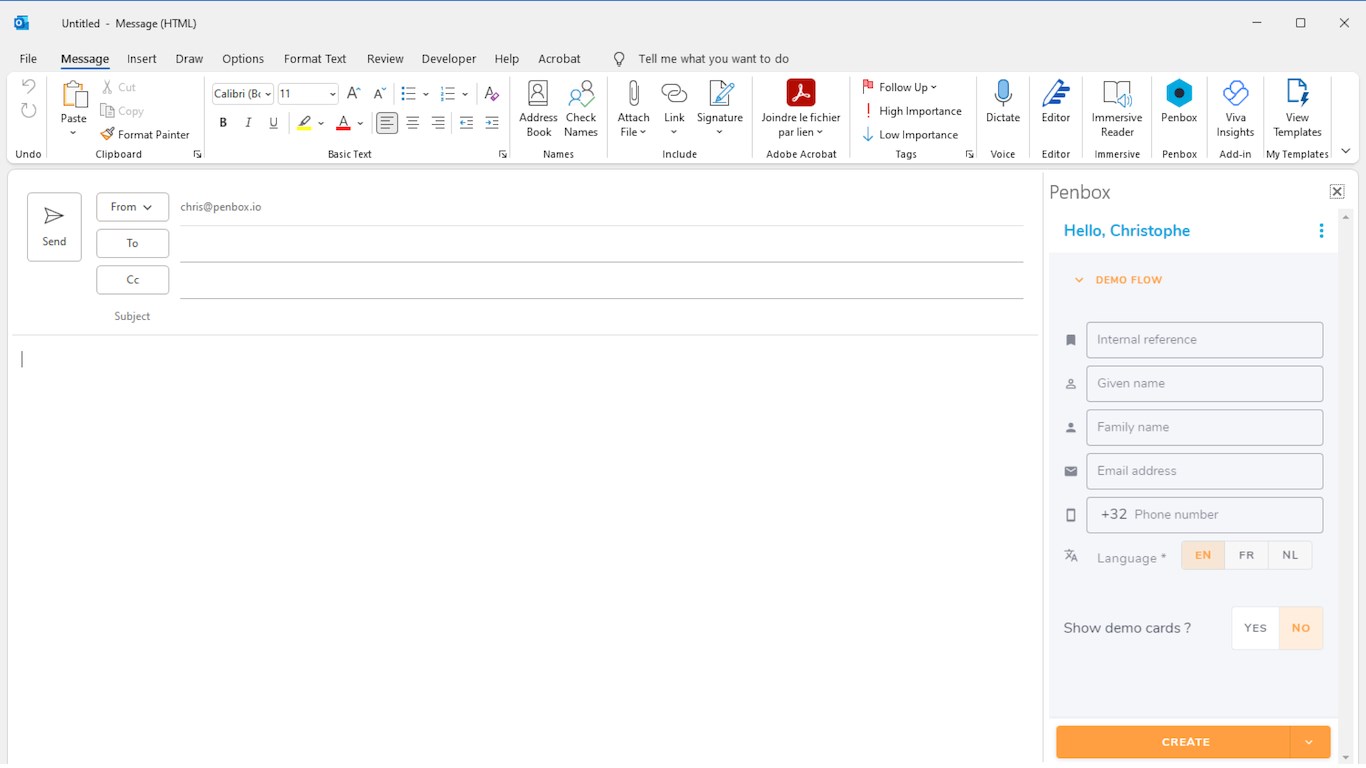Mark message as Low Importance
The height and width of the screenshot is (768, 1366).
(x=910, y=135)
